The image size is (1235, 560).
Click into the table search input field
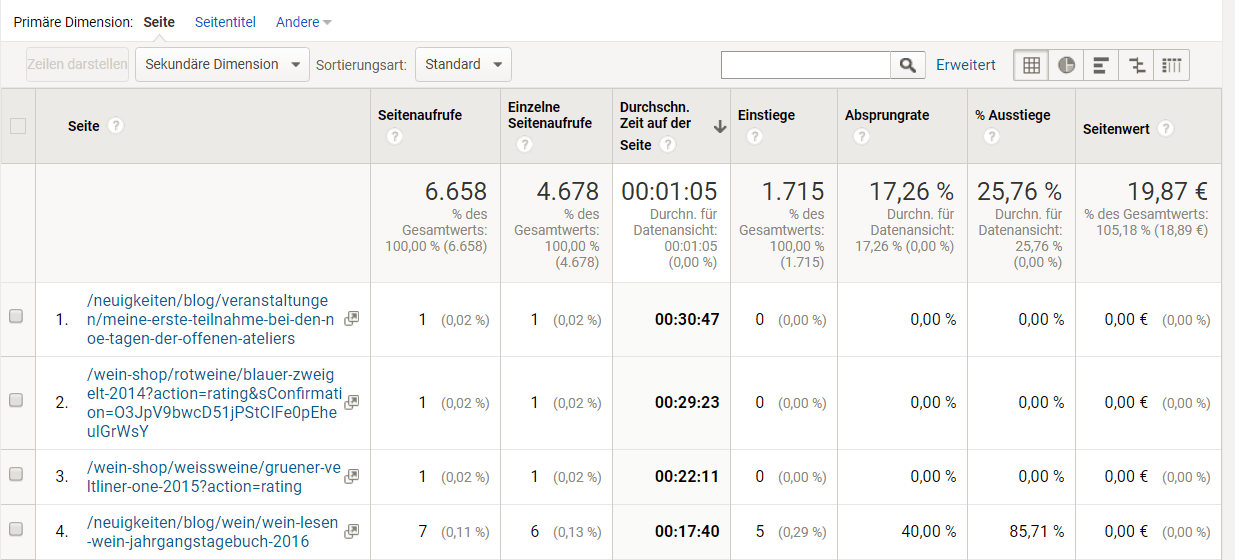(x=805, y=65)
